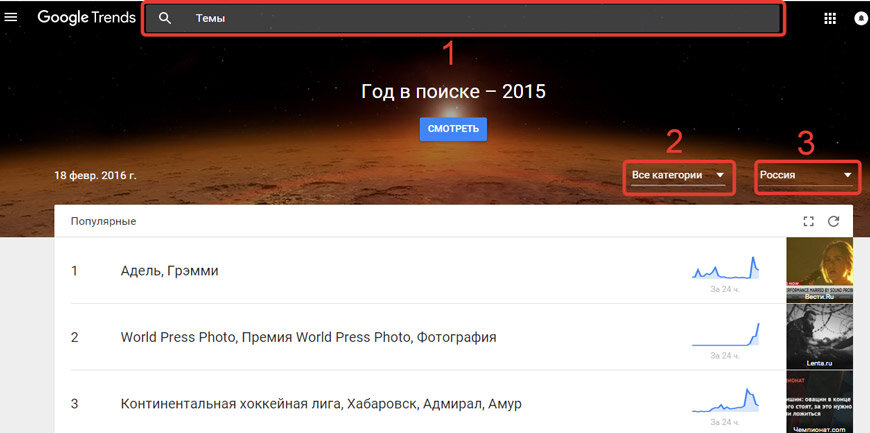Viewport: 870px width, 433px height.
Task: Open the World Press Photo trend row
Action: (420, 337)
